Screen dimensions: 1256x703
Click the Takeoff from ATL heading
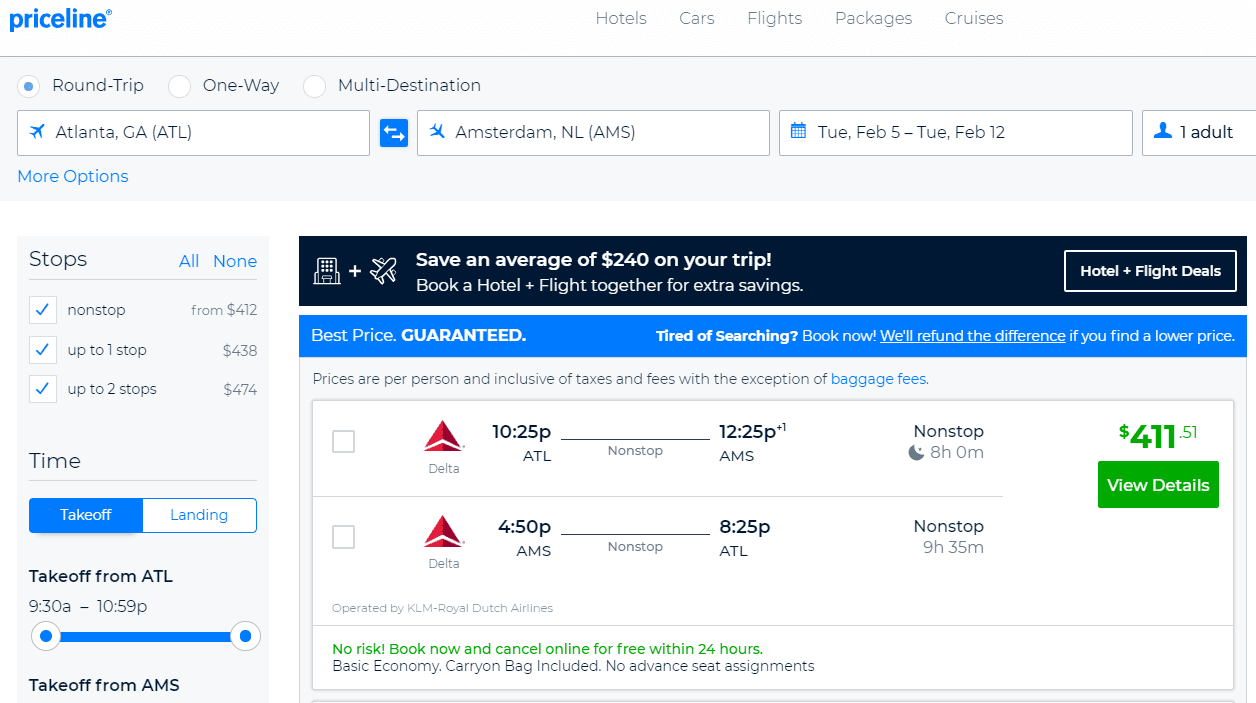tap(101, 576)
